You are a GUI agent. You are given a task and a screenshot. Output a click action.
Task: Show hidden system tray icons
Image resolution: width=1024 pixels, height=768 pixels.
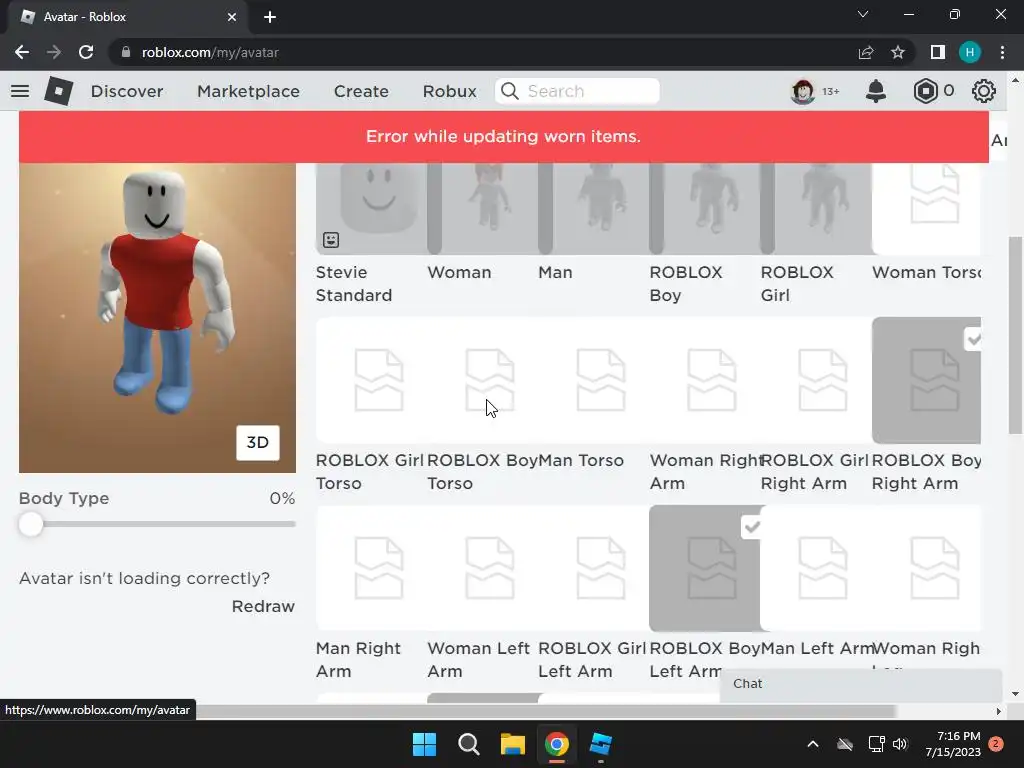[x=812, y=744]
